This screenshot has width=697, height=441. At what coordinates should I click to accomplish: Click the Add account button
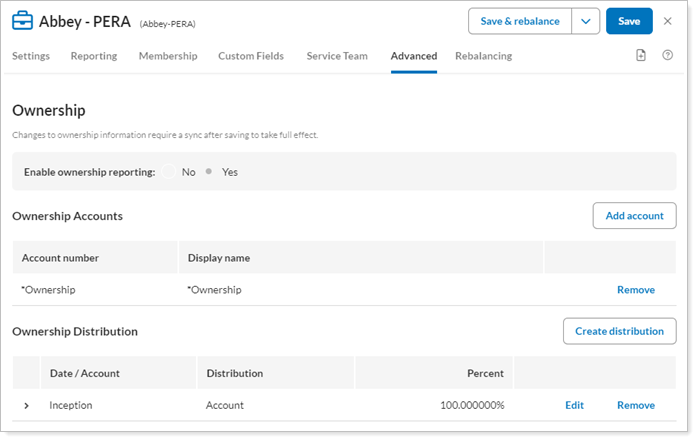click(x=634, y=216)
